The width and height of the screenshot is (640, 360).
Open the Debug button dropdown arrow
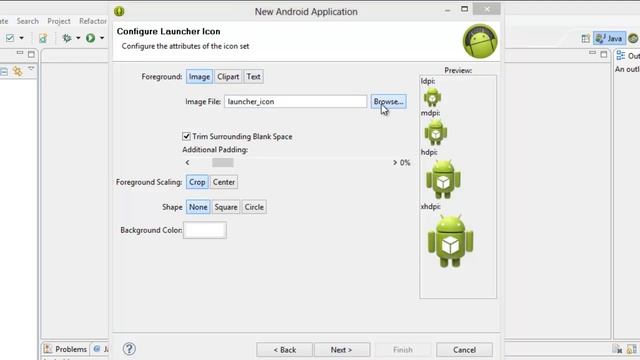point(78,38)
